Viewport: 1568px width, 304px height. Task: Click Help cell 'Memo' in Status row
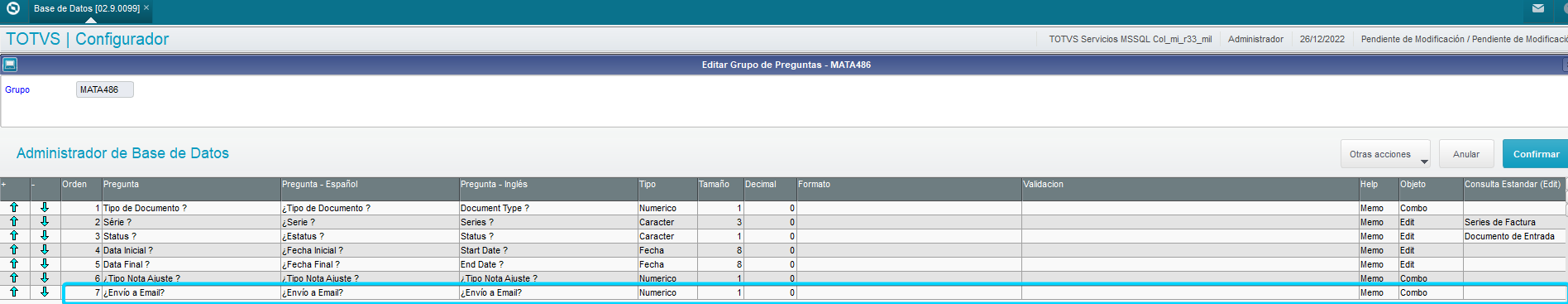(1378, 236)
